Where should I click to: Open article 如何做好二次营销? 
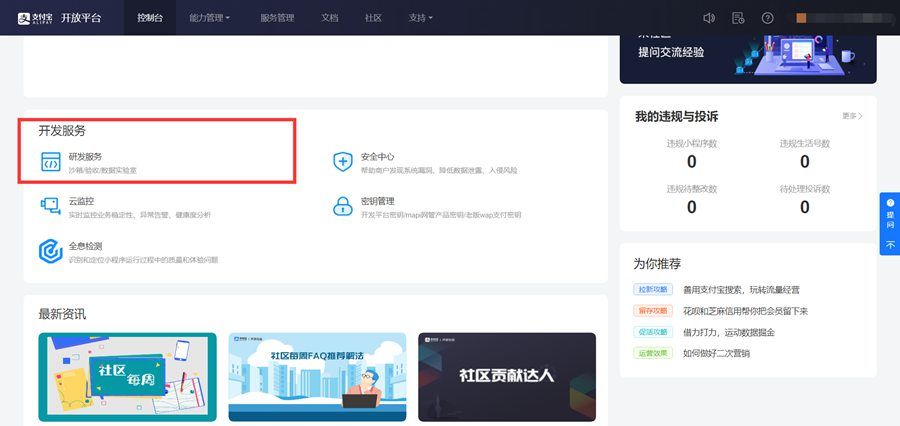pos(716,353)
